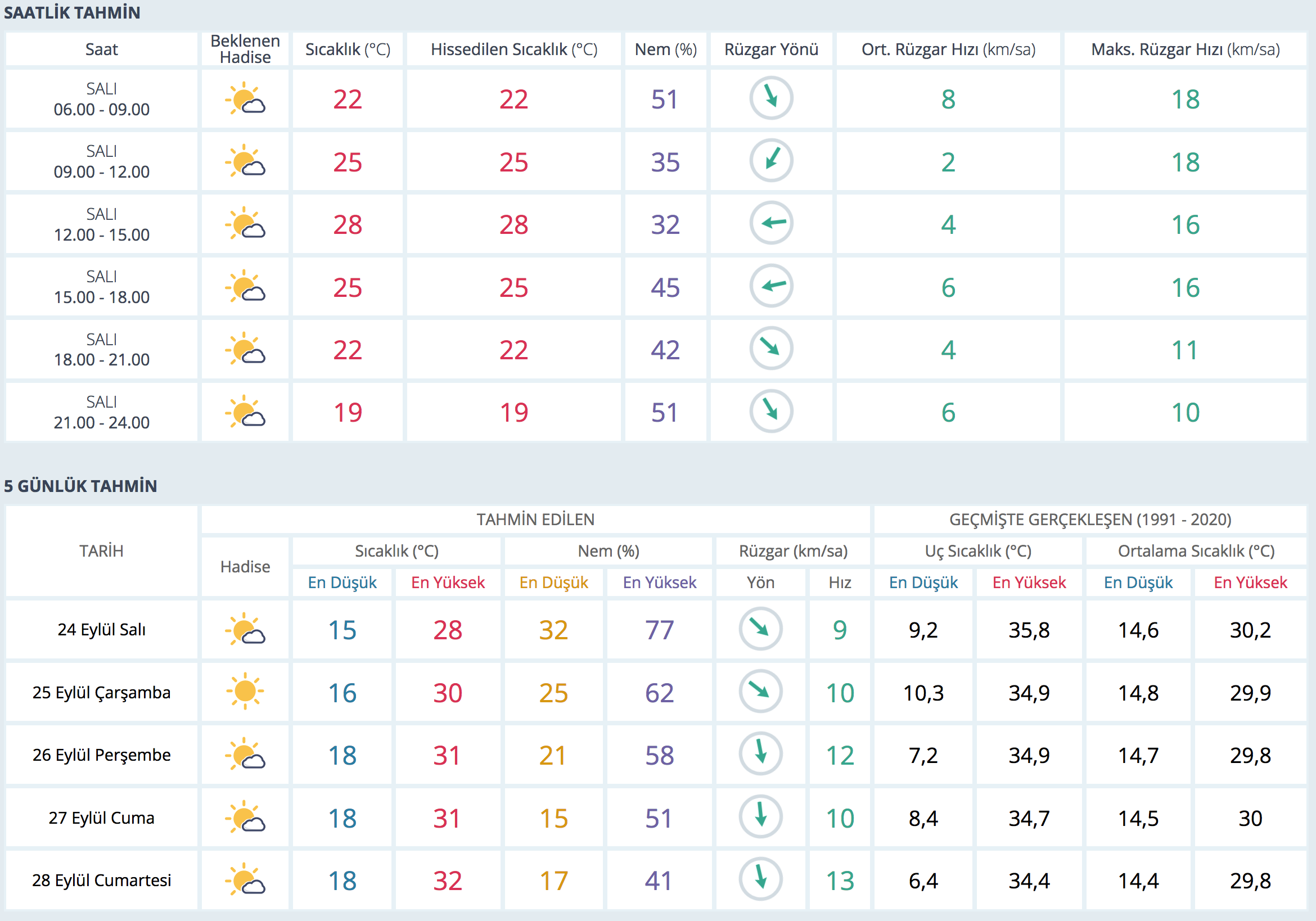The height and width of the screenshot is (921, 1316).
Task: Click wind direction icon for 26 Eylül Perşembe
Action: tap(760, 754)
